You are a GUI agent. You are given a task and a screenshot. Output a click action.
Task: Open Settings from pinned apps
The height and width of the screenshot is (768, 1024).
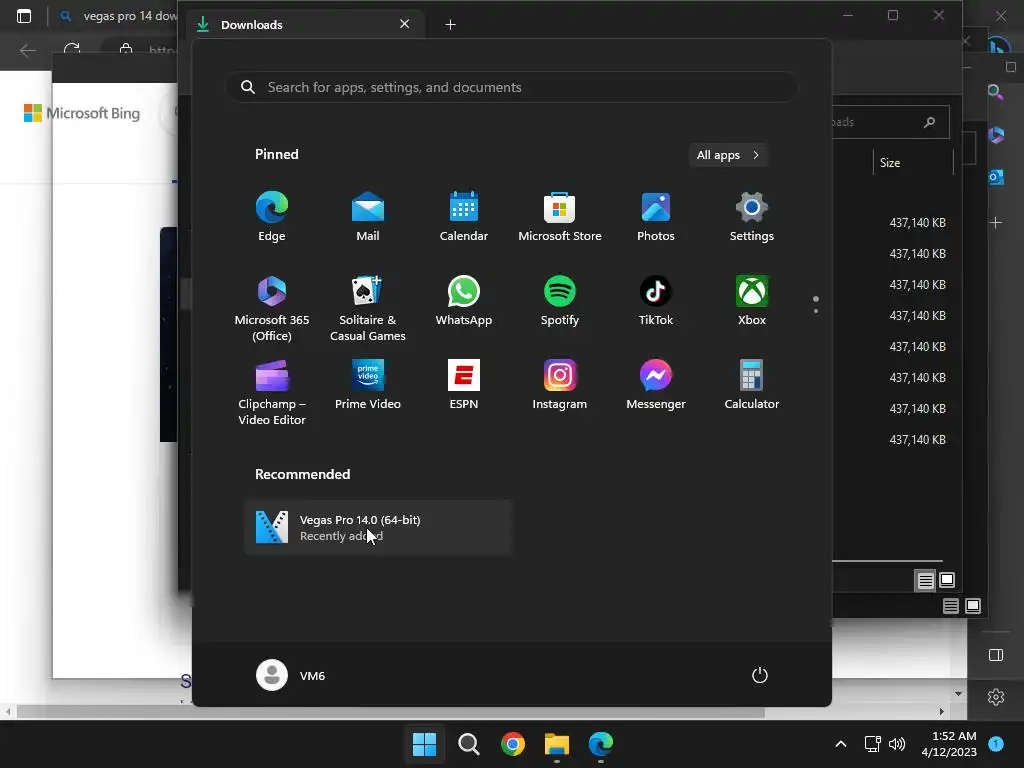[x=752, y=216]
